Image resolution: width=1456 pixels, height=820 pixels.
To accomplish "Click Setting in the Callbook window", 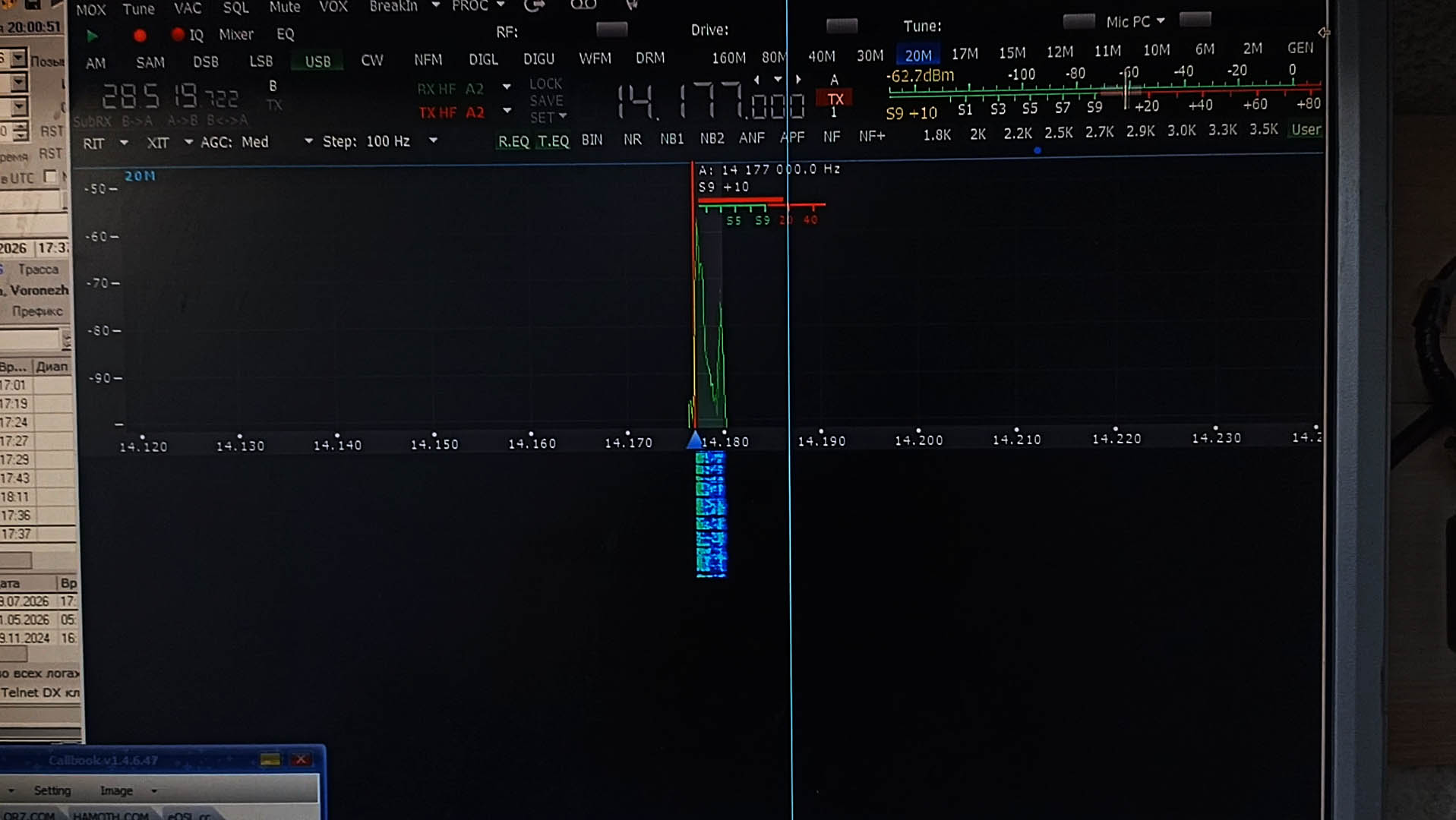I will tap(52, 790).
